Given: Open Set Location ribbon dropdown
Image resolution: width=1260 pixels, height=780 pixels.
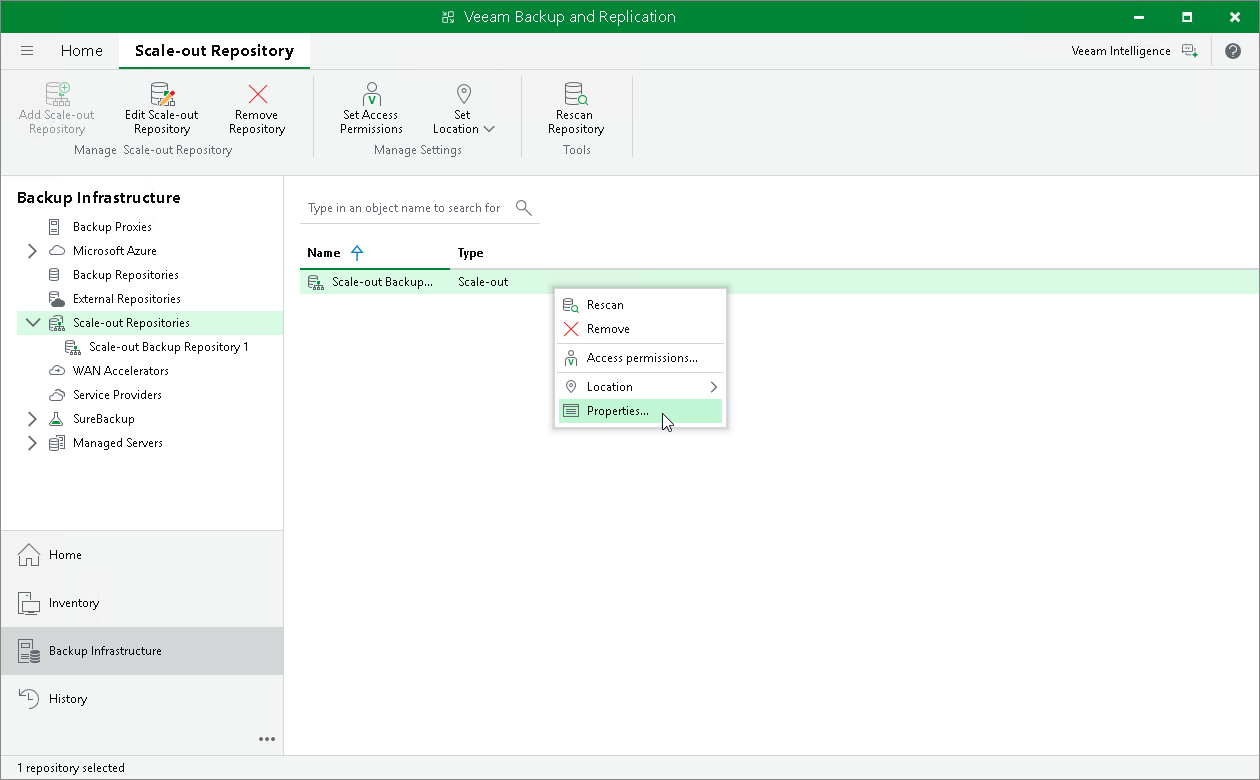Looking at the screenshot, I should [463, 109].
